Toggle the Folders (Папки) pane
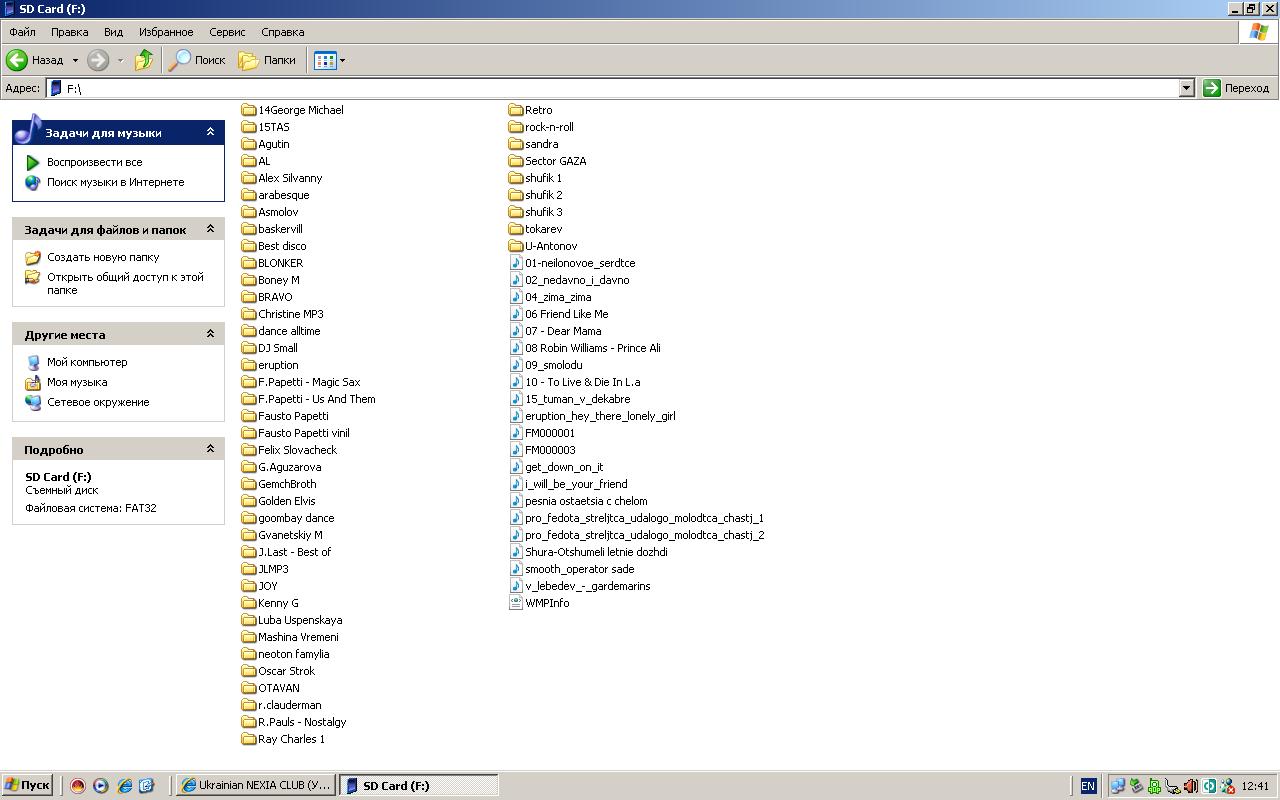Screen dimensions: 1280x800 [267, 60]
